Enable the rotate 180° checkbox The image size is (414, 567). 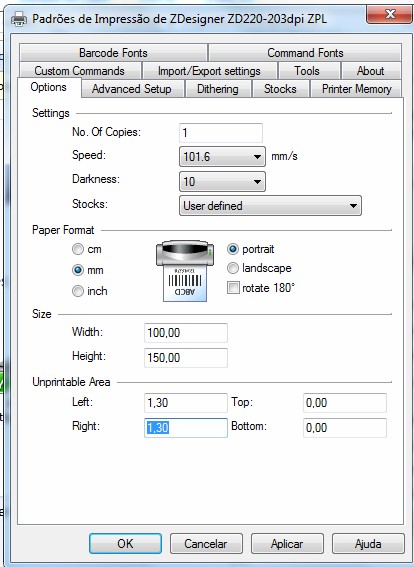click(x=233, y=288)
